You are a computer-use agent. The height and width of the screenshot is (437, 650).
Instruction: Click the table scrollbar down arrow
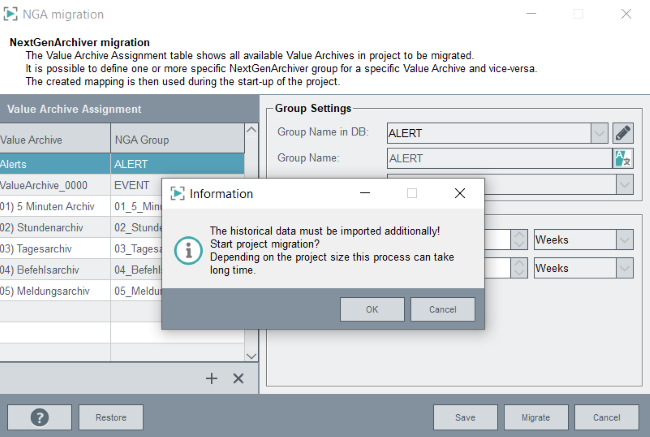251,355
